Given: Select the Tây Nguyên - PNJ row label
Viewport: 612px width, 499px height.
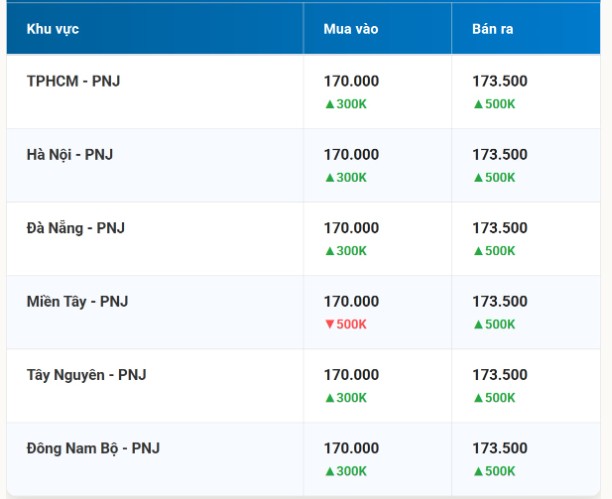Looking at the screenshot, I should pyautogui.click(x=86, y=375).
